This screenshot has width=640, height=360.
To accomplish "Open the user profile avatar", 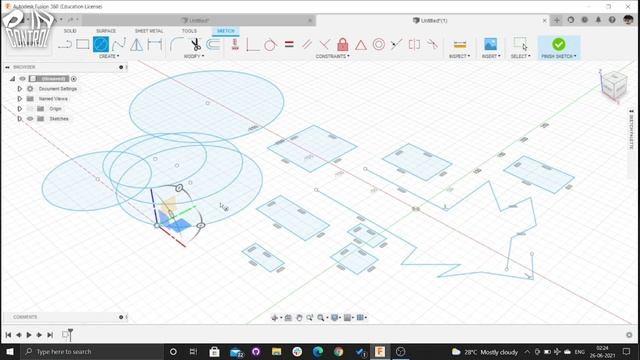I will 628,20.
